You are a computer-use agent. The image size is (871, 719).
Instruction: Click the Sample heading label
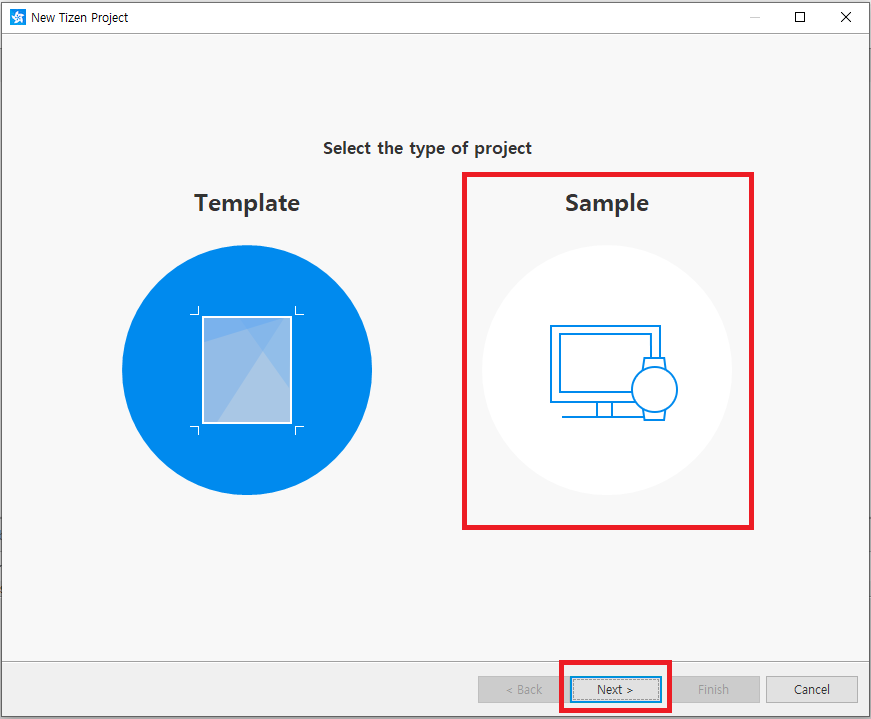click(x=607, y=203)
